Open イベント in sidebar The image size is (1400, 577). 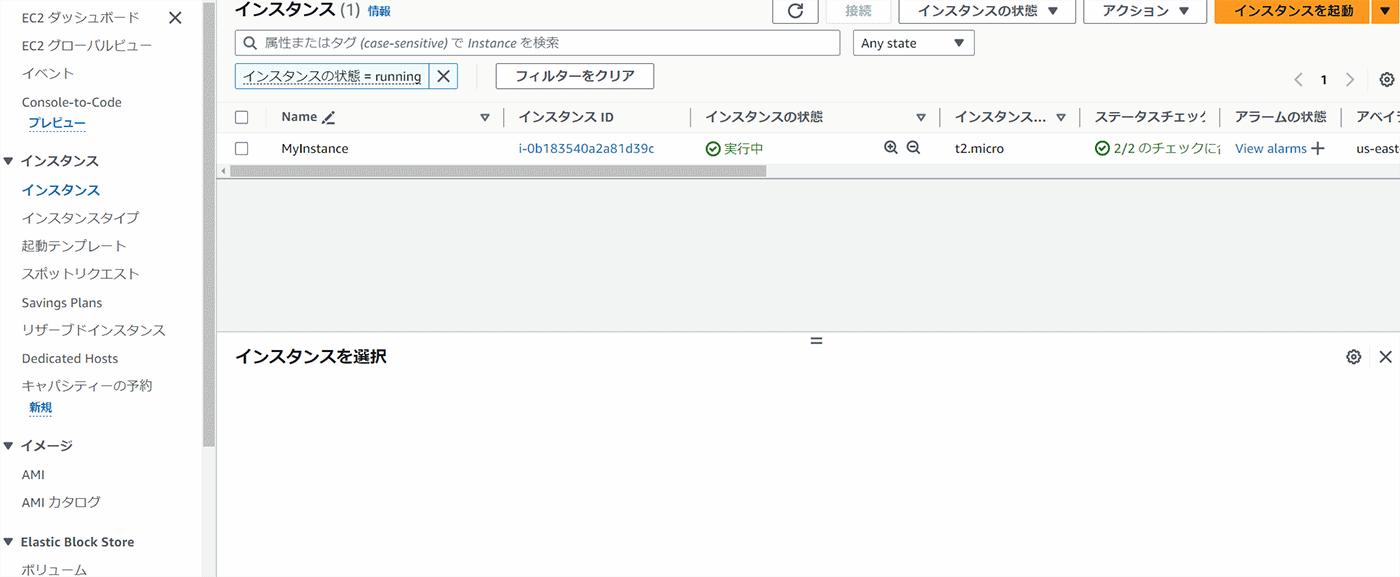(48, 73)
